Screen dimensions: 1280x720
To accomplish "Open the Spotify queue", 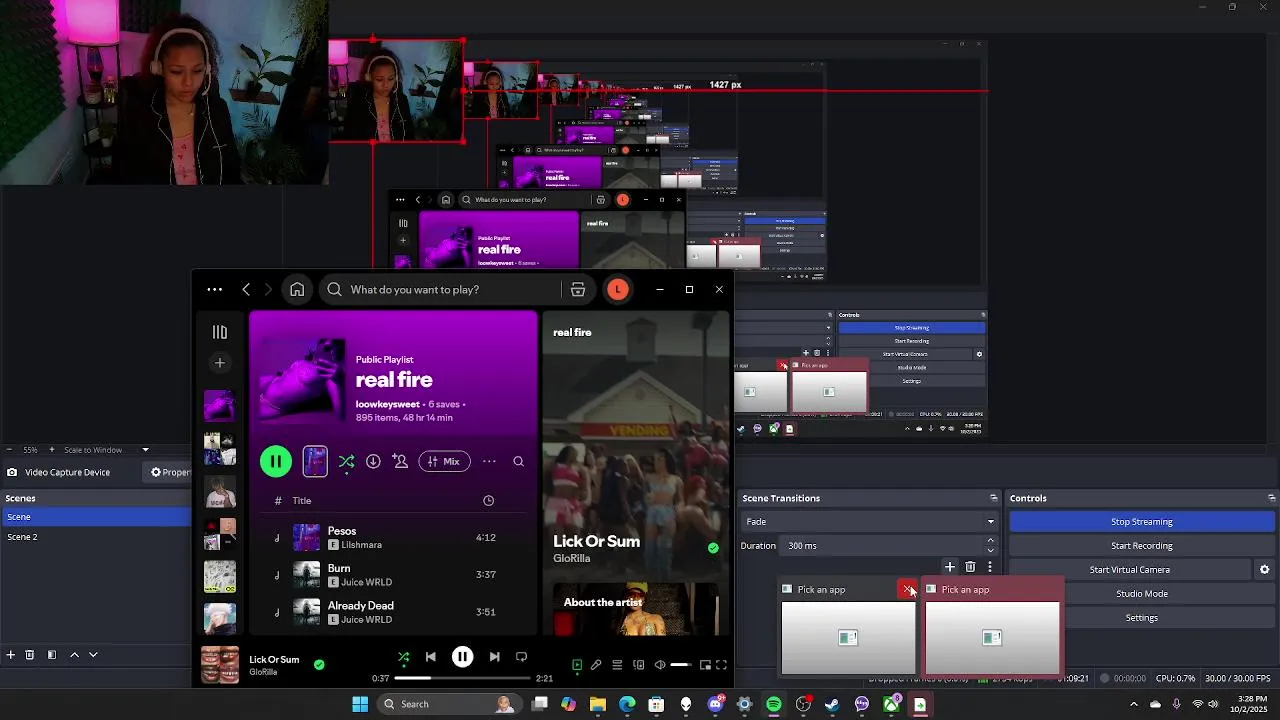I will [x=617, y=665].
